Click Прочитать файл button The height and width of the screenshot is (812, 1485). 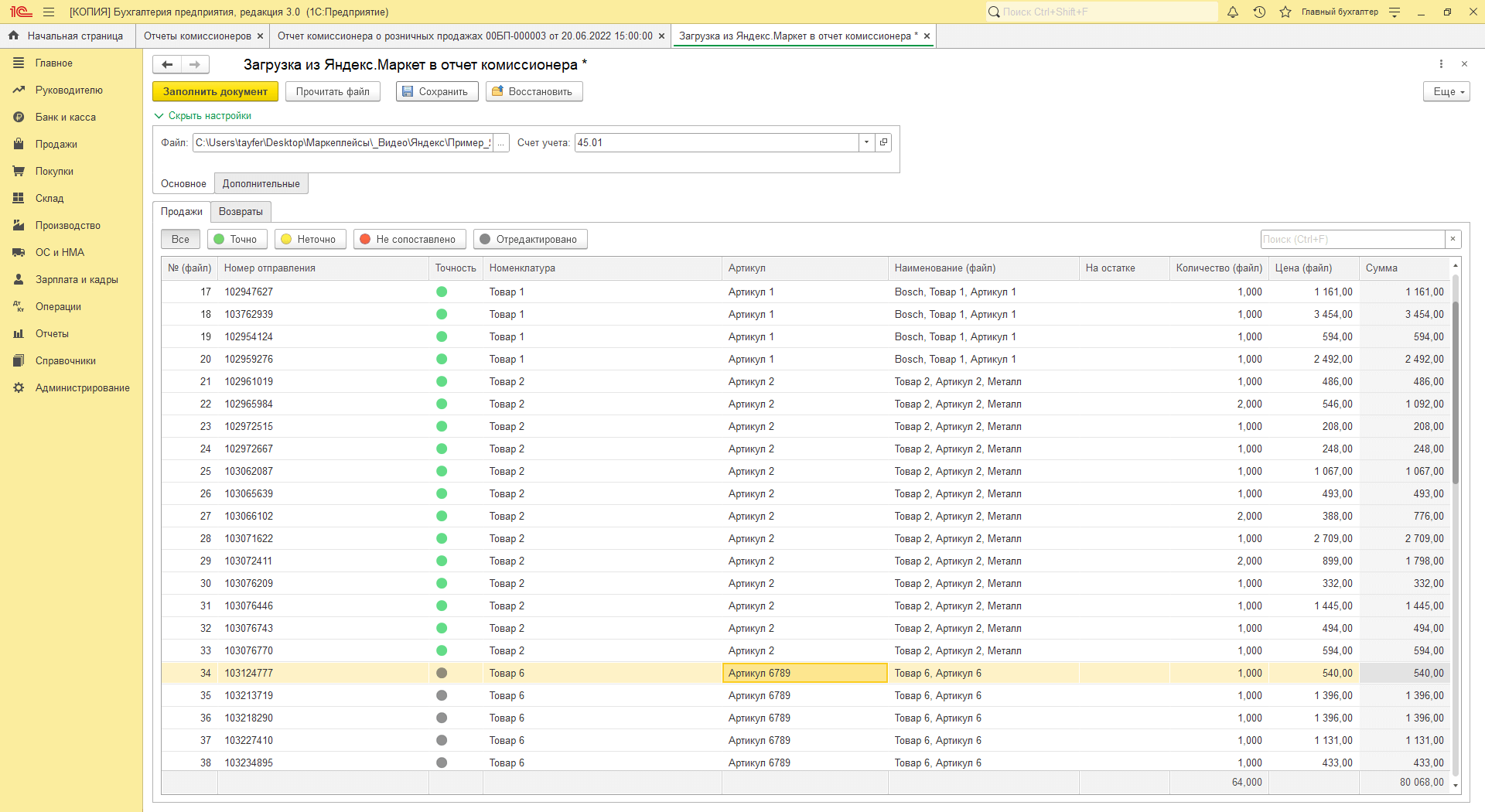tap(333, 91)
